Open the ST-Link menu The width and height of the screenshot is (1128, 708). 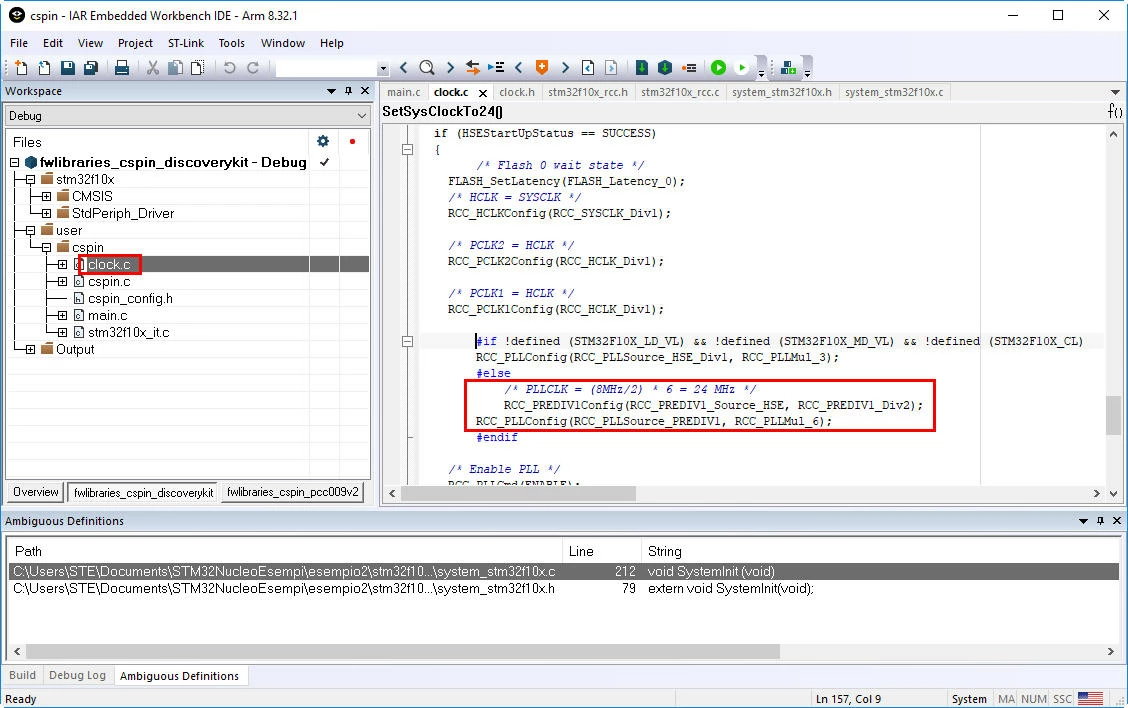(186, 43)
